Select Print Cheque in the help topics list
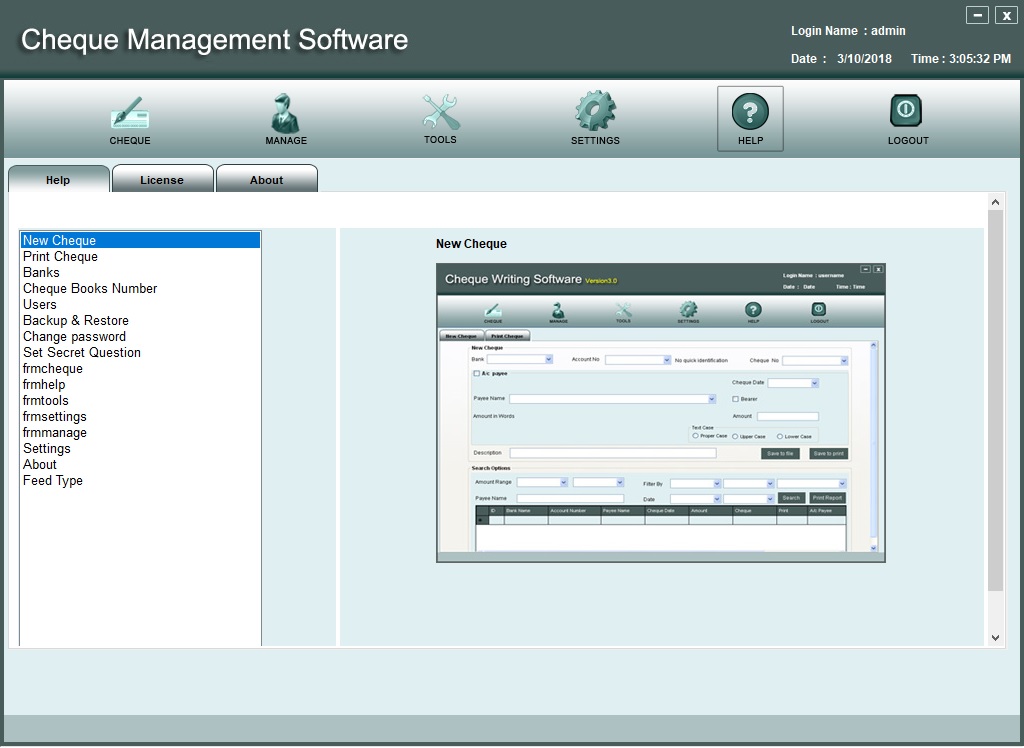The height and width of the screenshot is (748, 1024). pyautogui.click(x=61, y=257)
